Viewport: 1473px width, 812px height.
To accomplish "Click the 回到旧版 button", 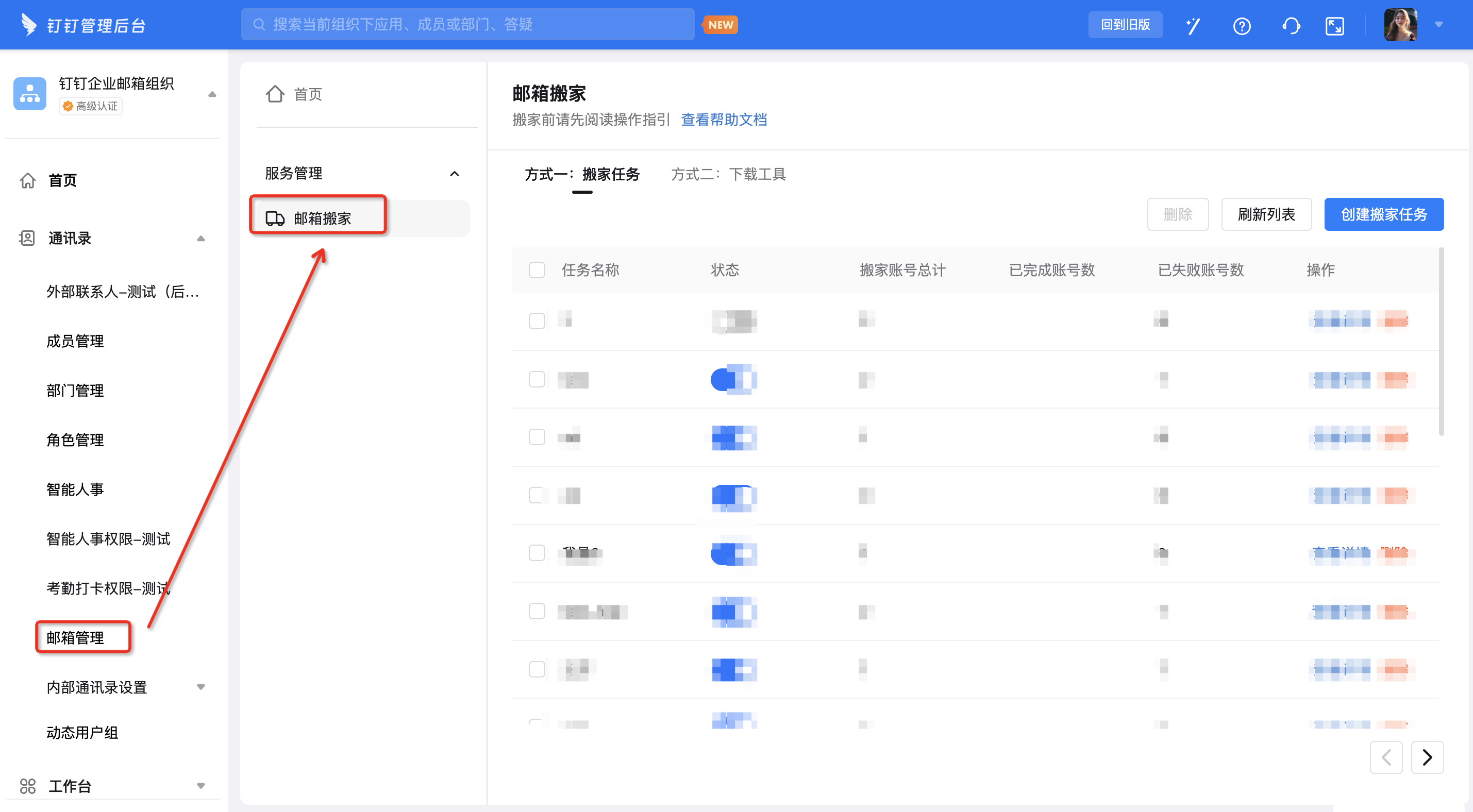I will (1125, 25).
